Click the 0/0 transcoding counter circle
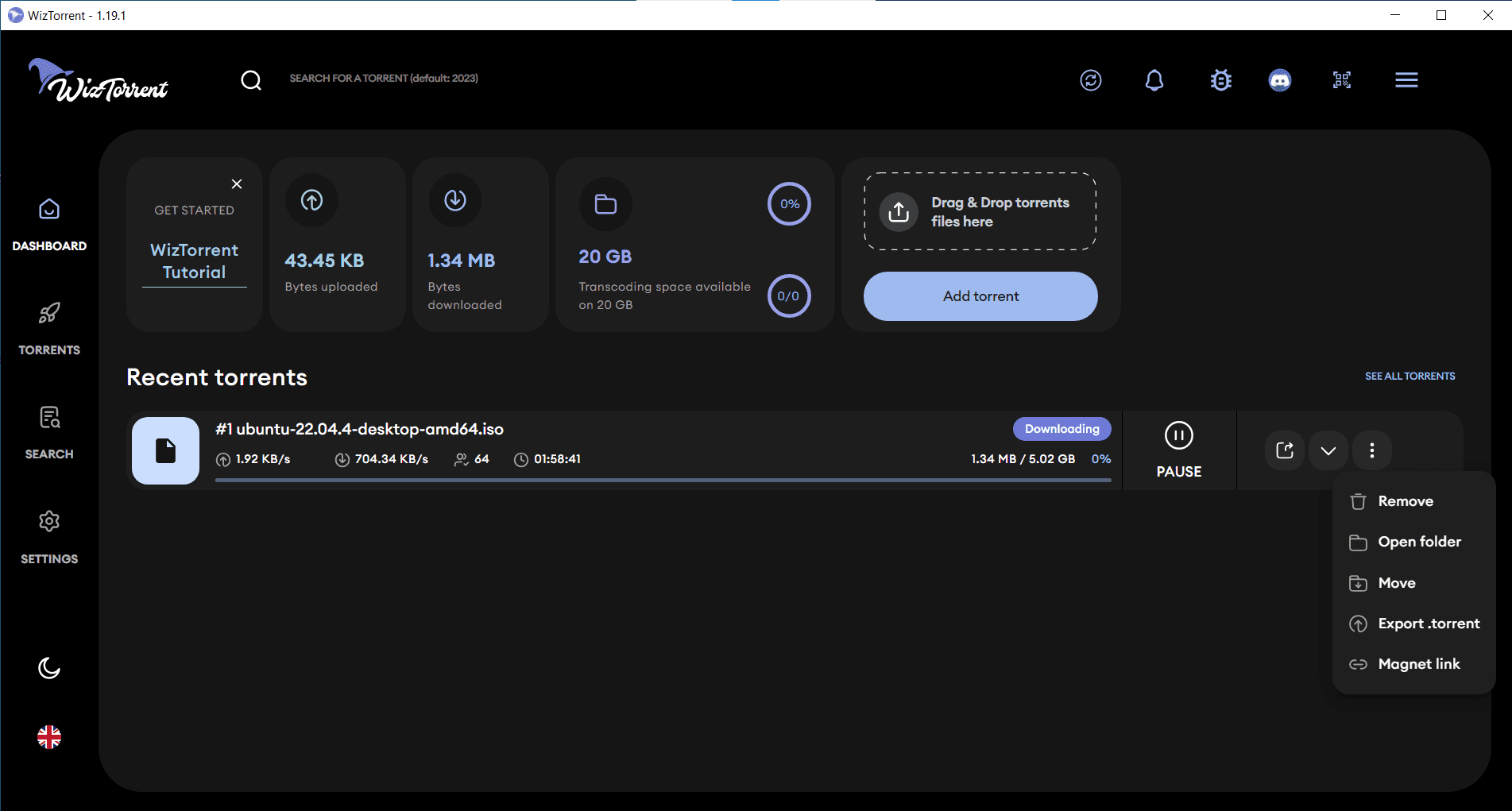This screenshot has height=811, width=1512. click(x=790, y=296)
